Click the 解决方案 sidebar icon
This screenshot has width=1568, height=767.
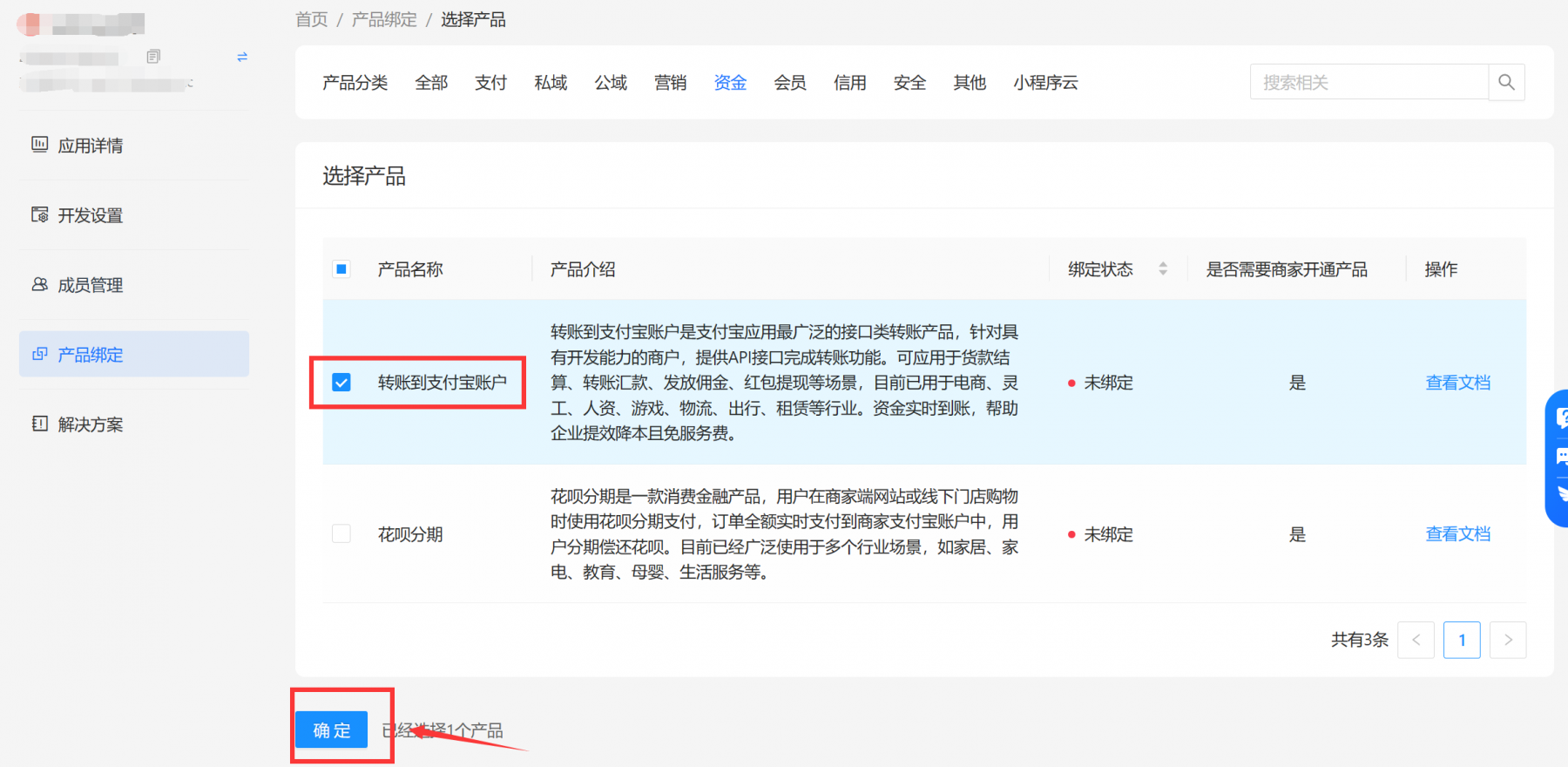click(x=39, y=424)
